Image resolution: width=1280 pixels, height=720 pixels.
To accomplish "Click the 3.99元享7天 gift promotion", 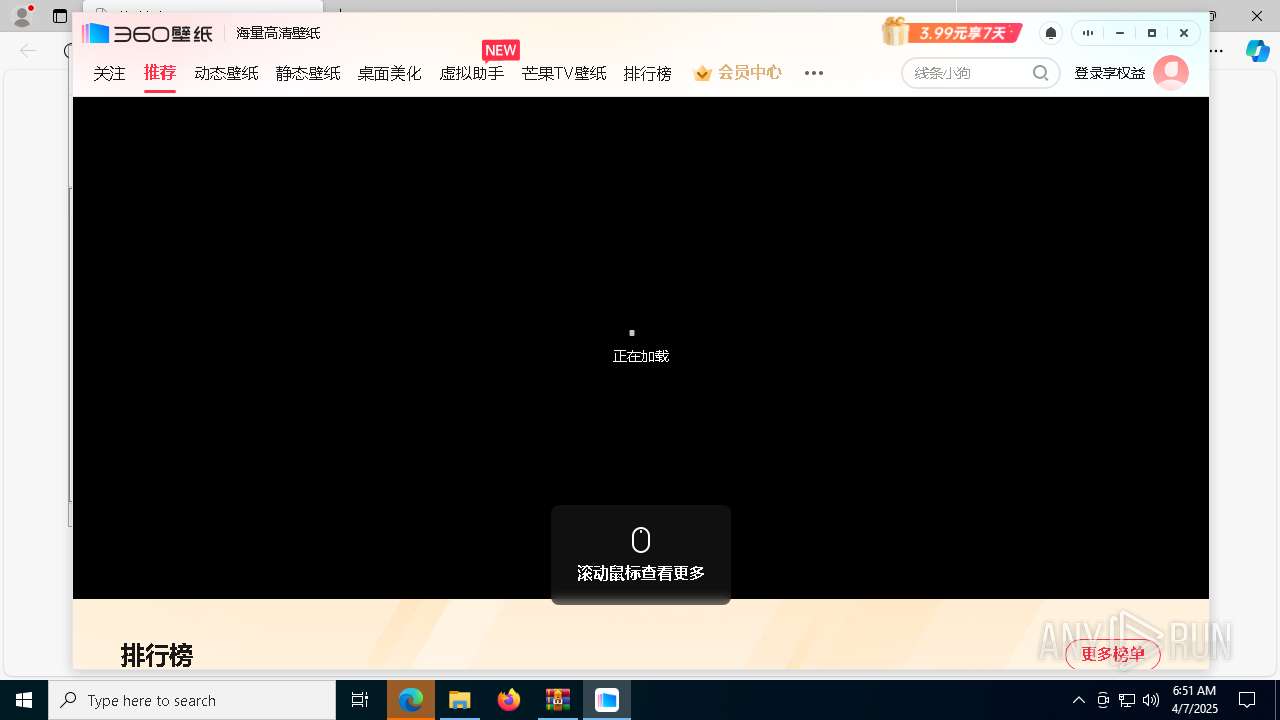I will tap(952, 32).
